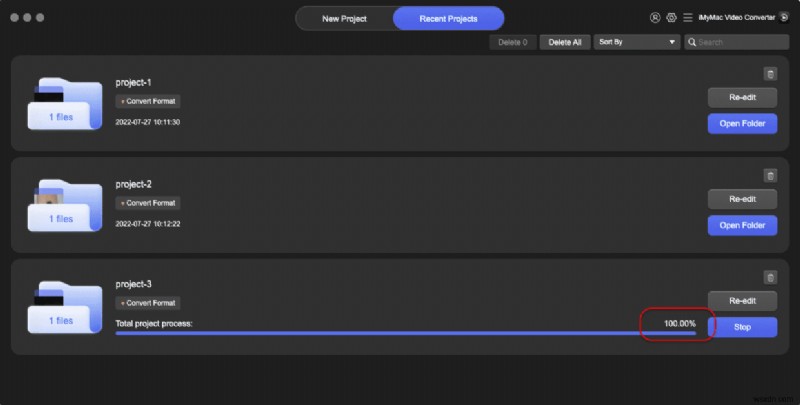This screenshot has height=405, width=800.
Task: Click Convert Format tag on project-3
Action: (x=148, y=303)
